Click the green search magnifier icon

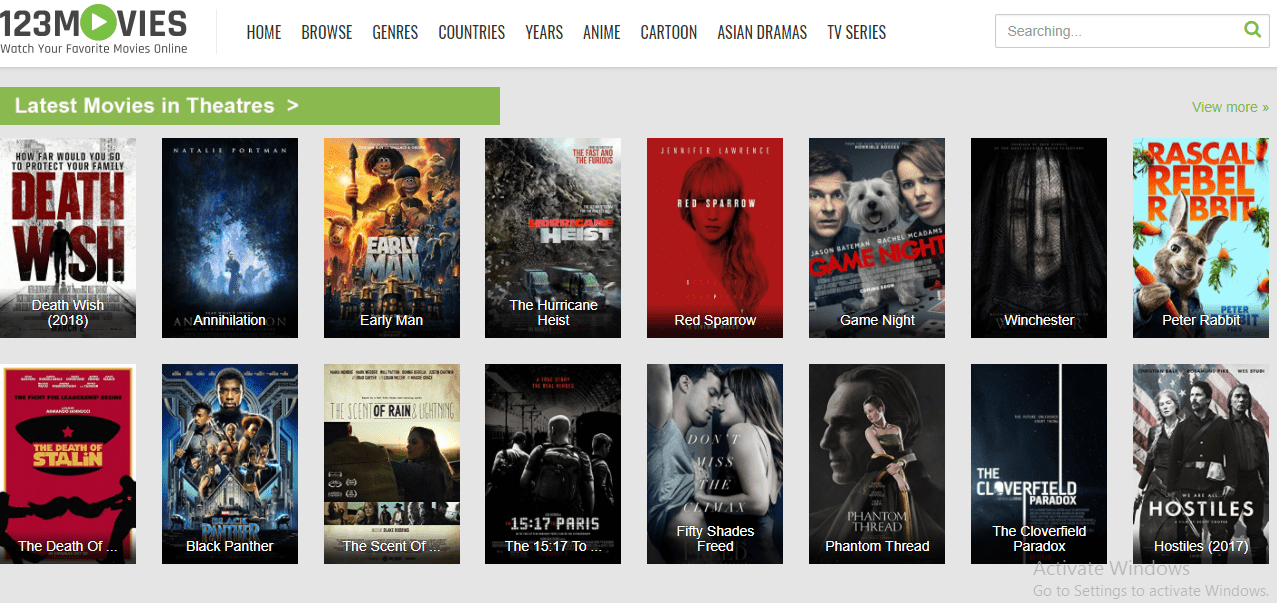tap(1252, 30)
